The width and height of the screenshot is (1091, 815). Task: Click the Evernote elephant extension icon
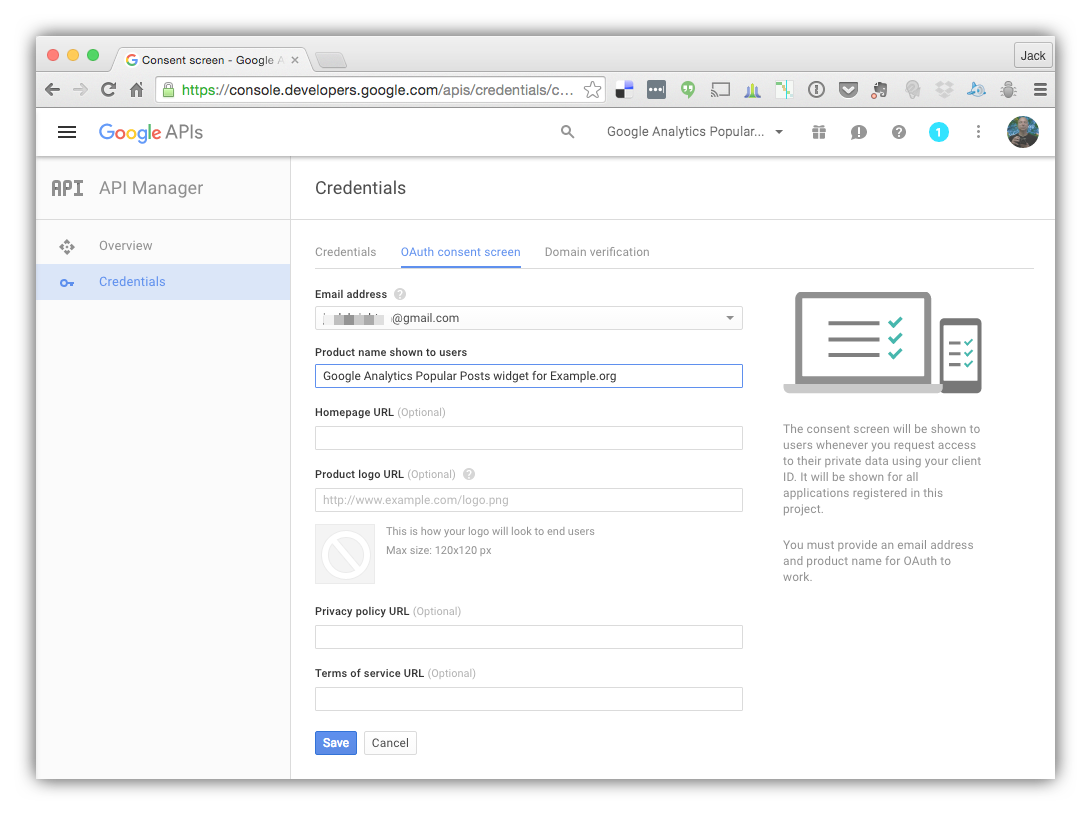(x=879, y=90)
